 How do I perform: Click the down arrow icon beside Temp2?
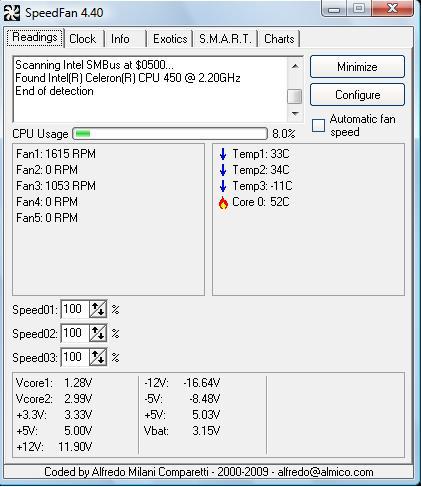click(x=223, y=170)
